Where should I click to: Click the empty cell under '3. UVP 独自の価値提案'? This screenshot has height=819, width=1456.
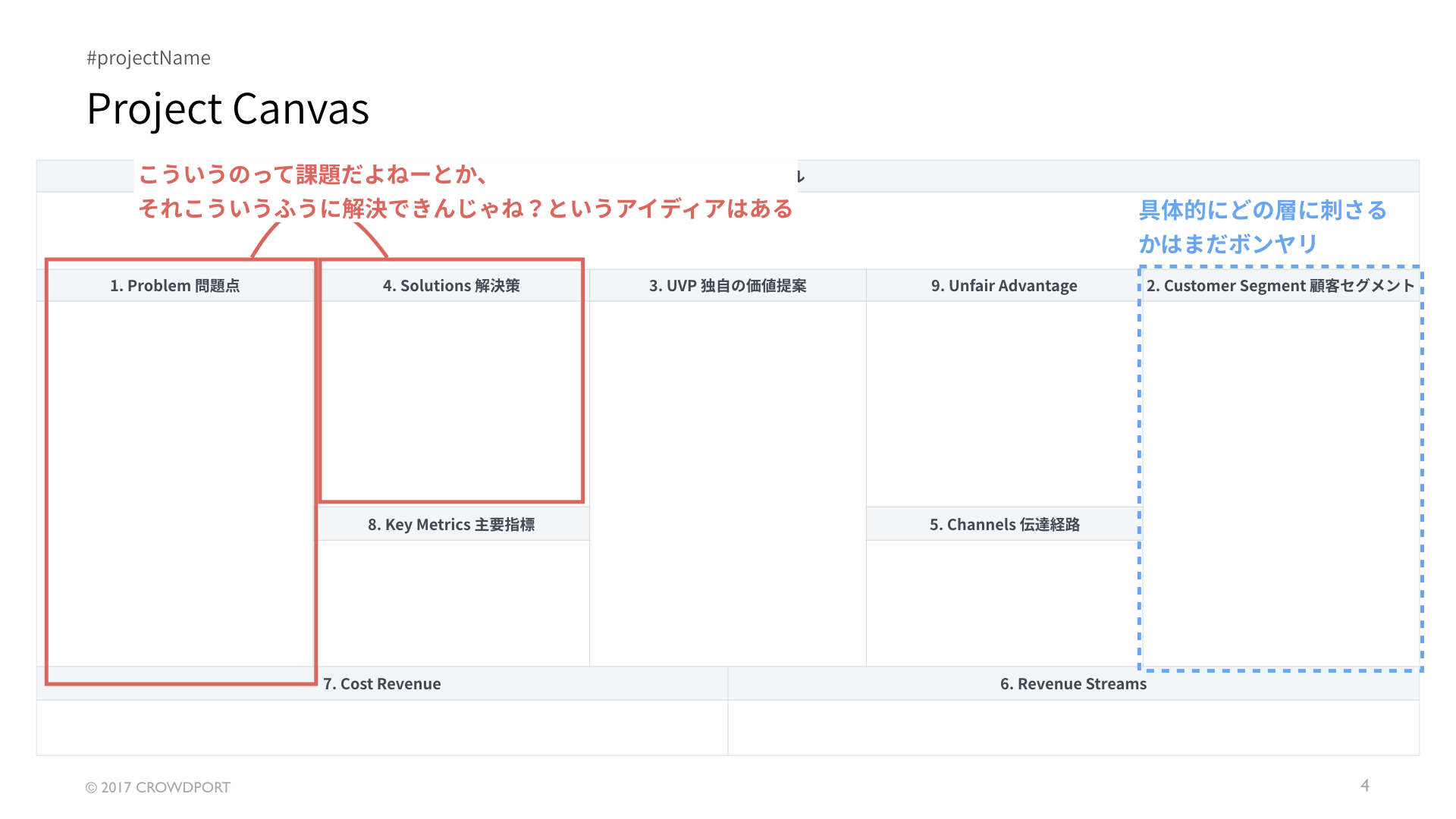[x=728, y=484]
